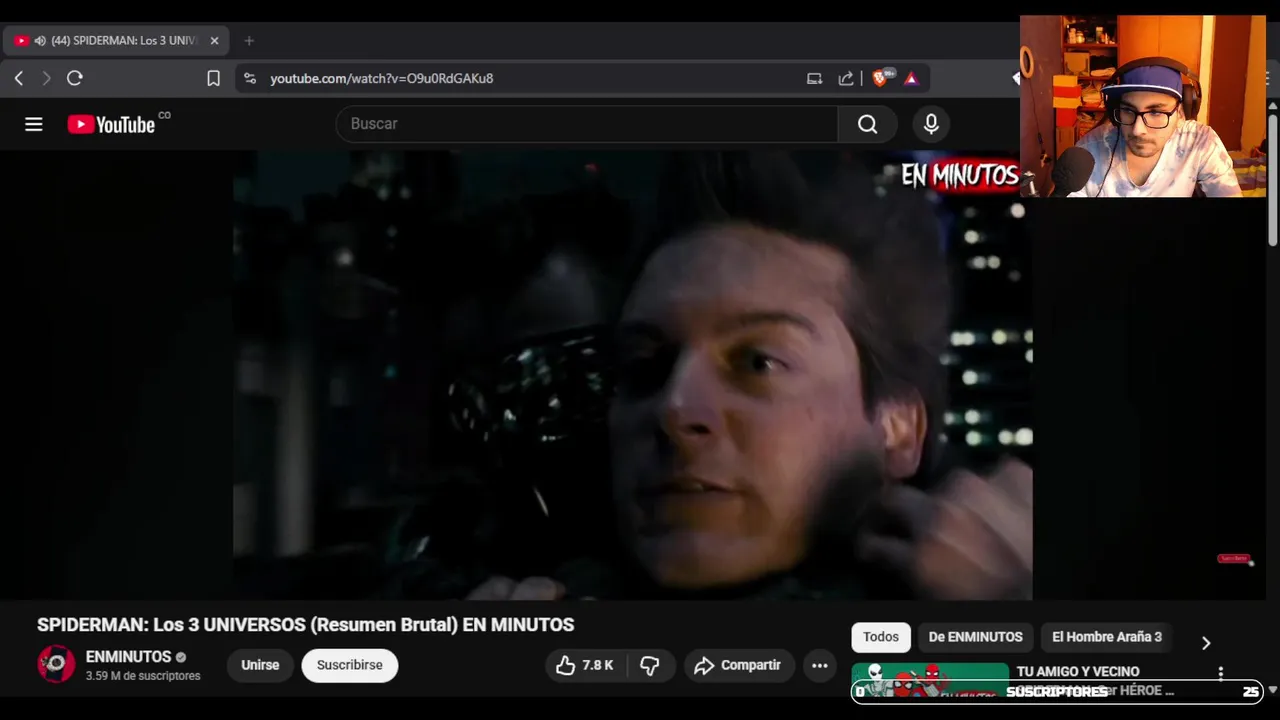The height and width of the screenshot is (720, 1280).
Task: Bookmark this page with the bookmark icon
Action: 213,78
